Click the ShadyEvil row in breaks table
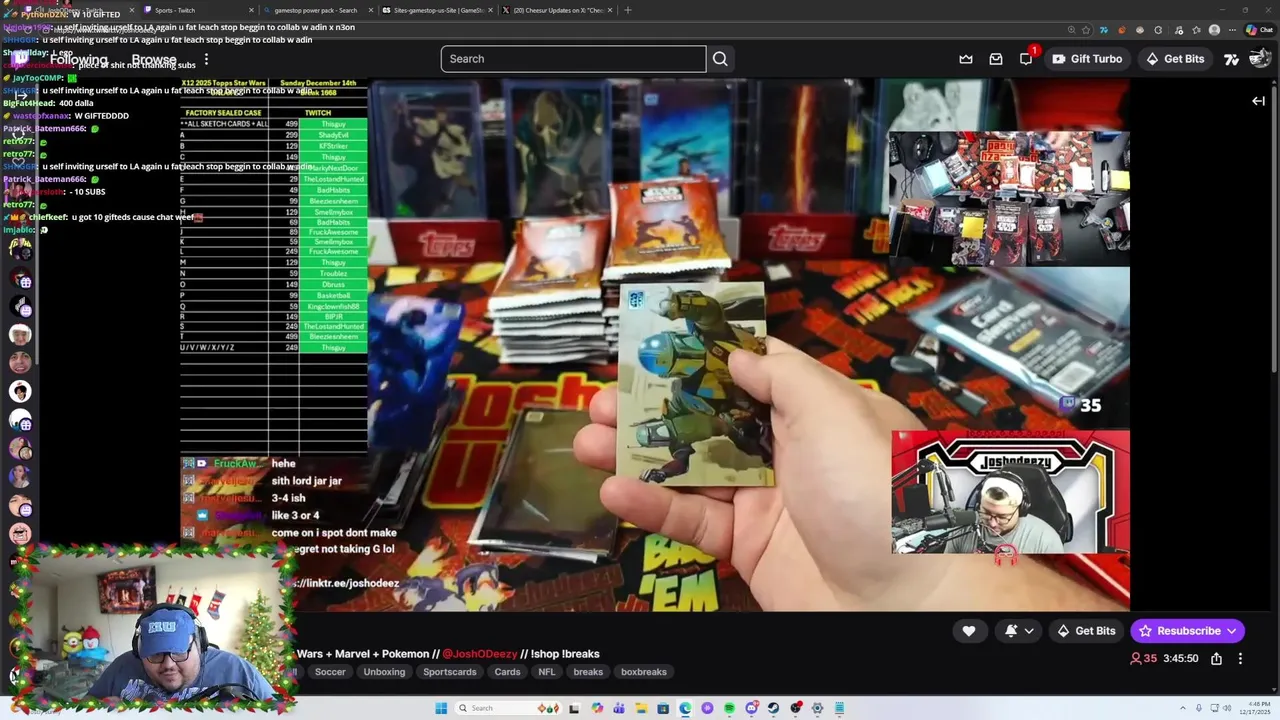1280x720 pixels. point(274,135)
